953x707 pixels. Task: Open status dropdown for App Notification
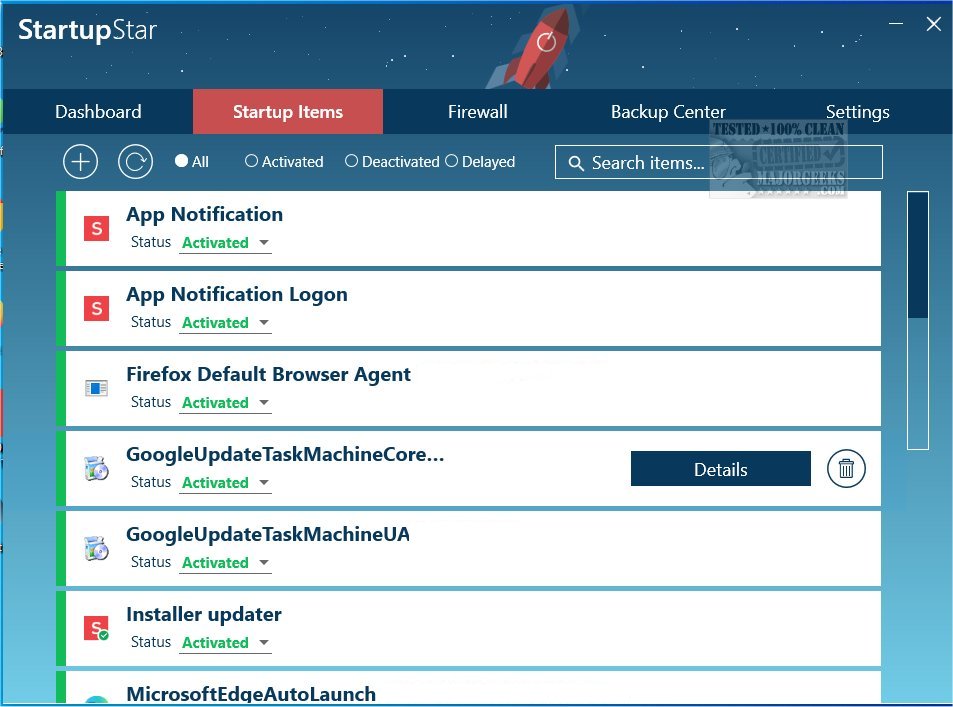tap(225, 243)
